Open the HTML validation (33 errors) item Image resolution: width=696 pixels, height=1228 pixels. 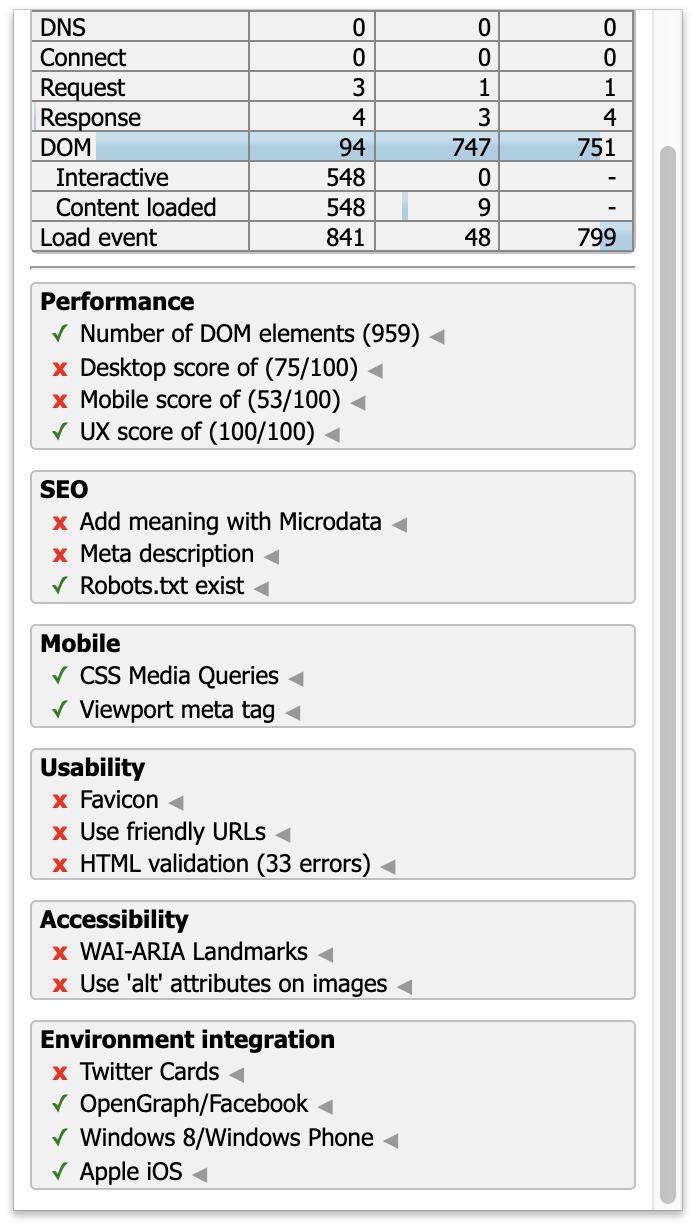[x=224, y=864]
